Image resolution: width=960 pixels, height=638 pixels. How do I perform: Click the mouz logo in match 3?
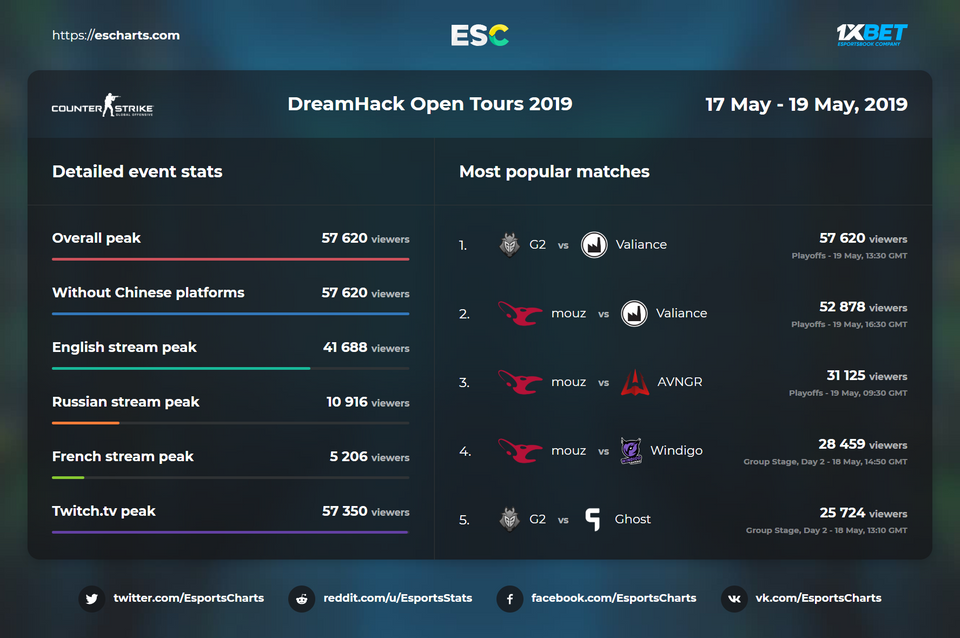pos(520,382)
